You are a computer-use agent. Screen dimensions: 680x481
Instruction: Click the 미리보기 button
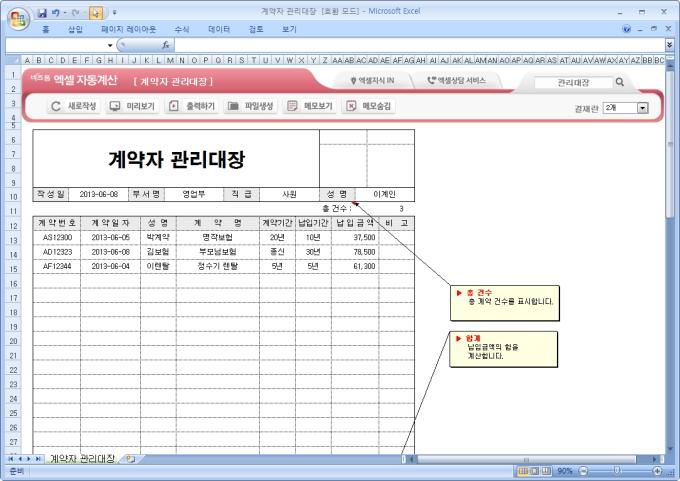(x=133, y=106)
